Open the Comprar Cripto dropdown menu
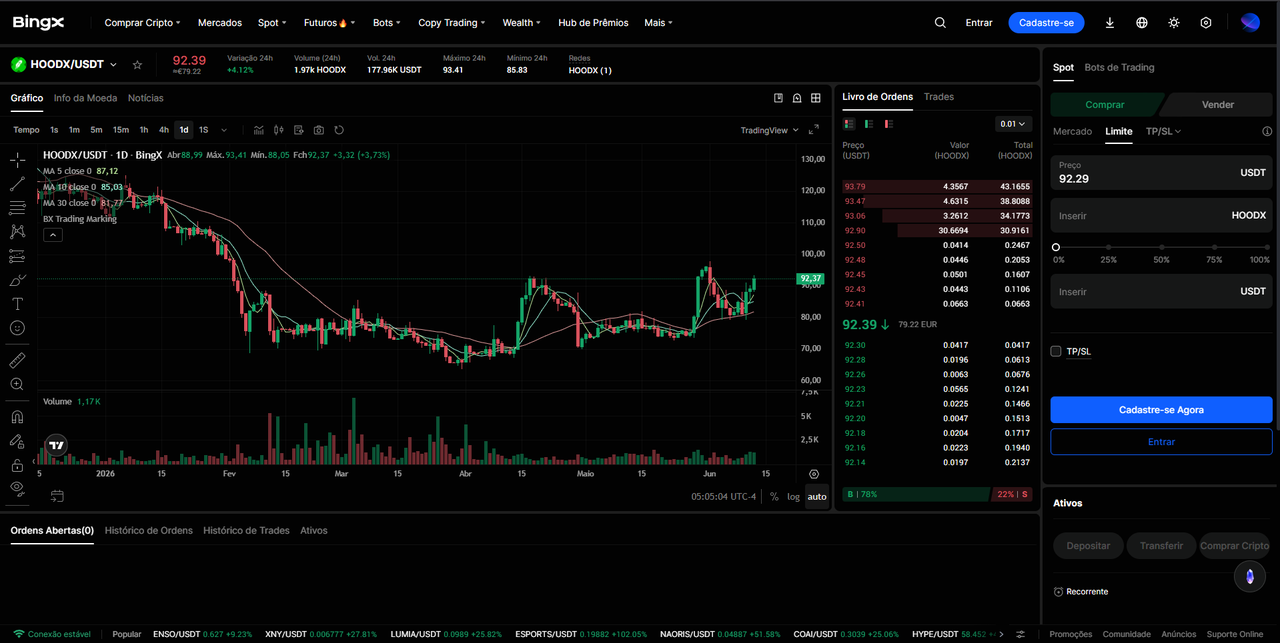 143,22
